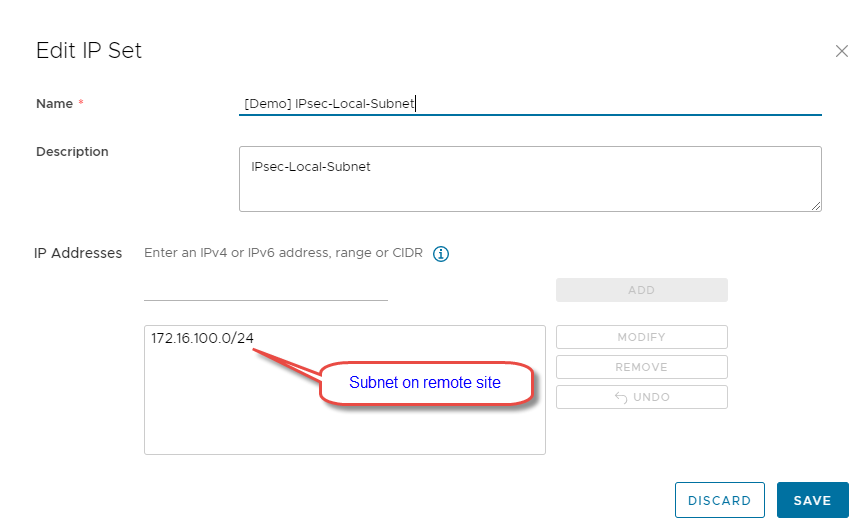Click the REMOVE button

[x=641, y=367]
